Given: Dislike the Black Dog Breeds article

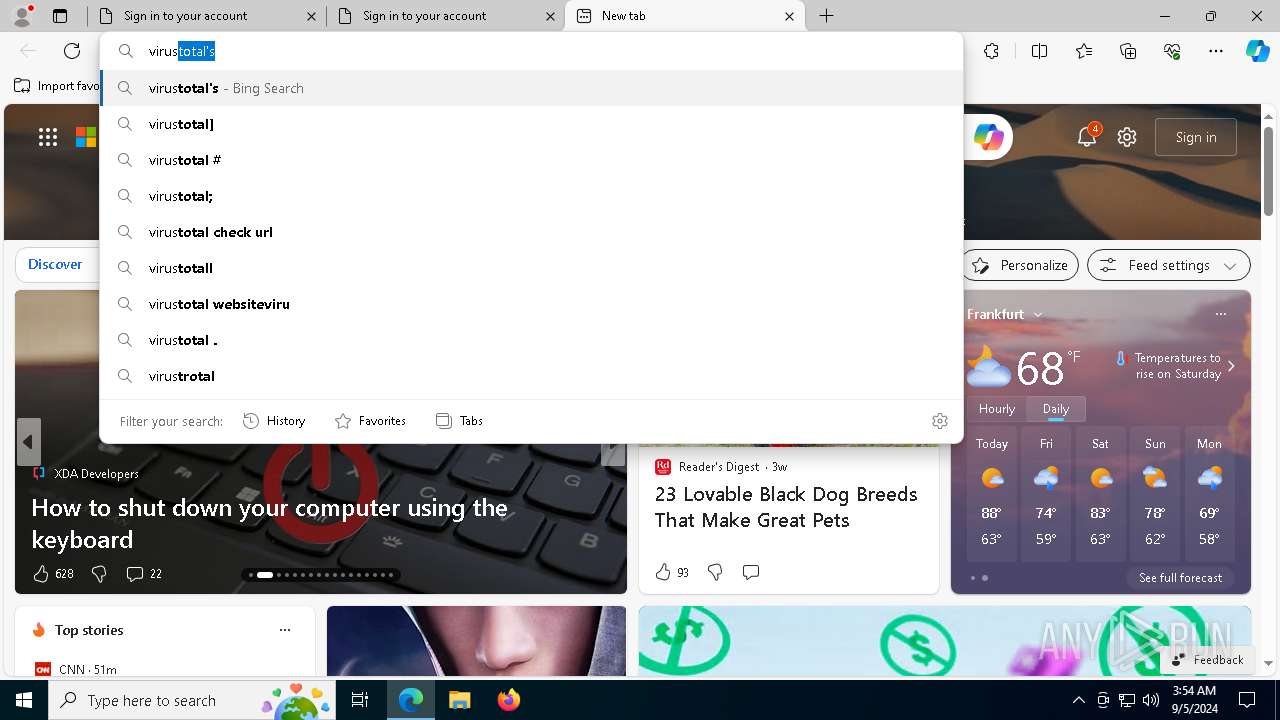Looking at the screenshot, I should tap(715, 572).
